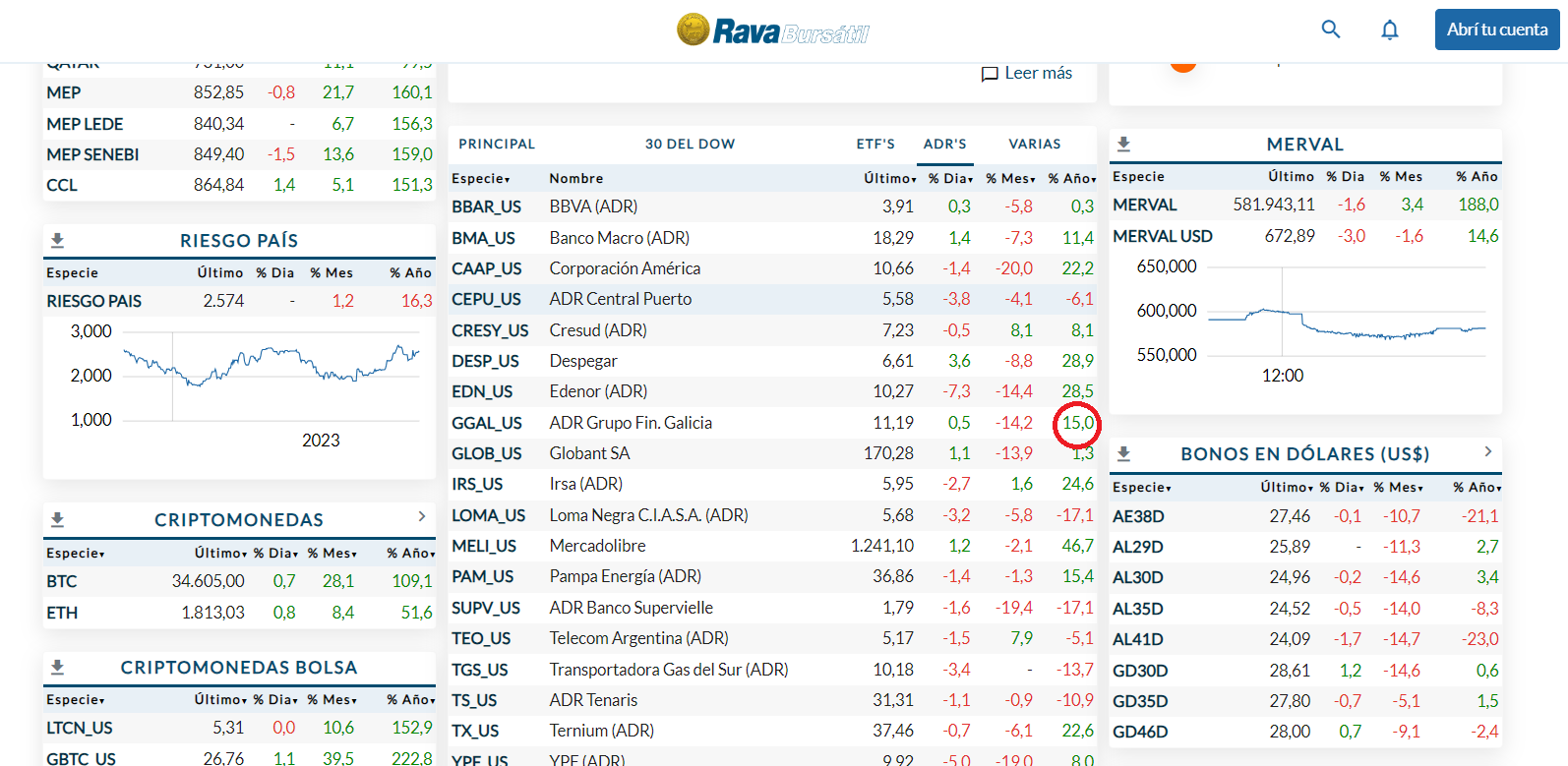Open the IRS_US ticker
Viewport: 1568px width, 766px height.
click(477, 484)
